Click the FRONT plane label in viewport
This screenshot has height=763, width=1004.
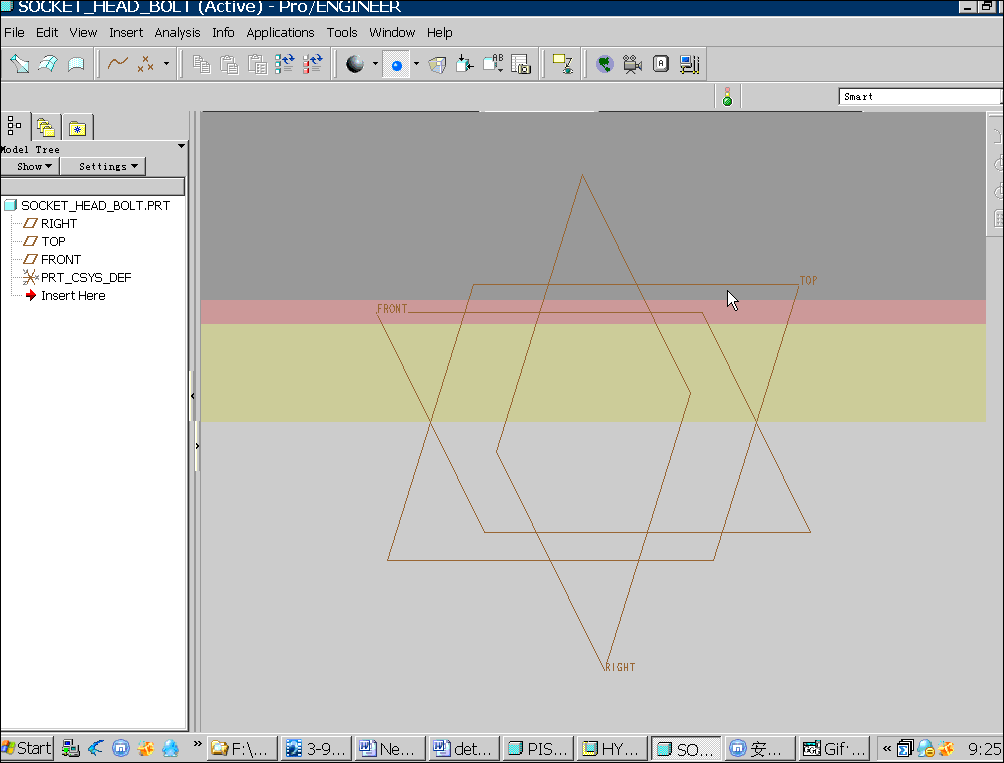click(x=392, y=309)
